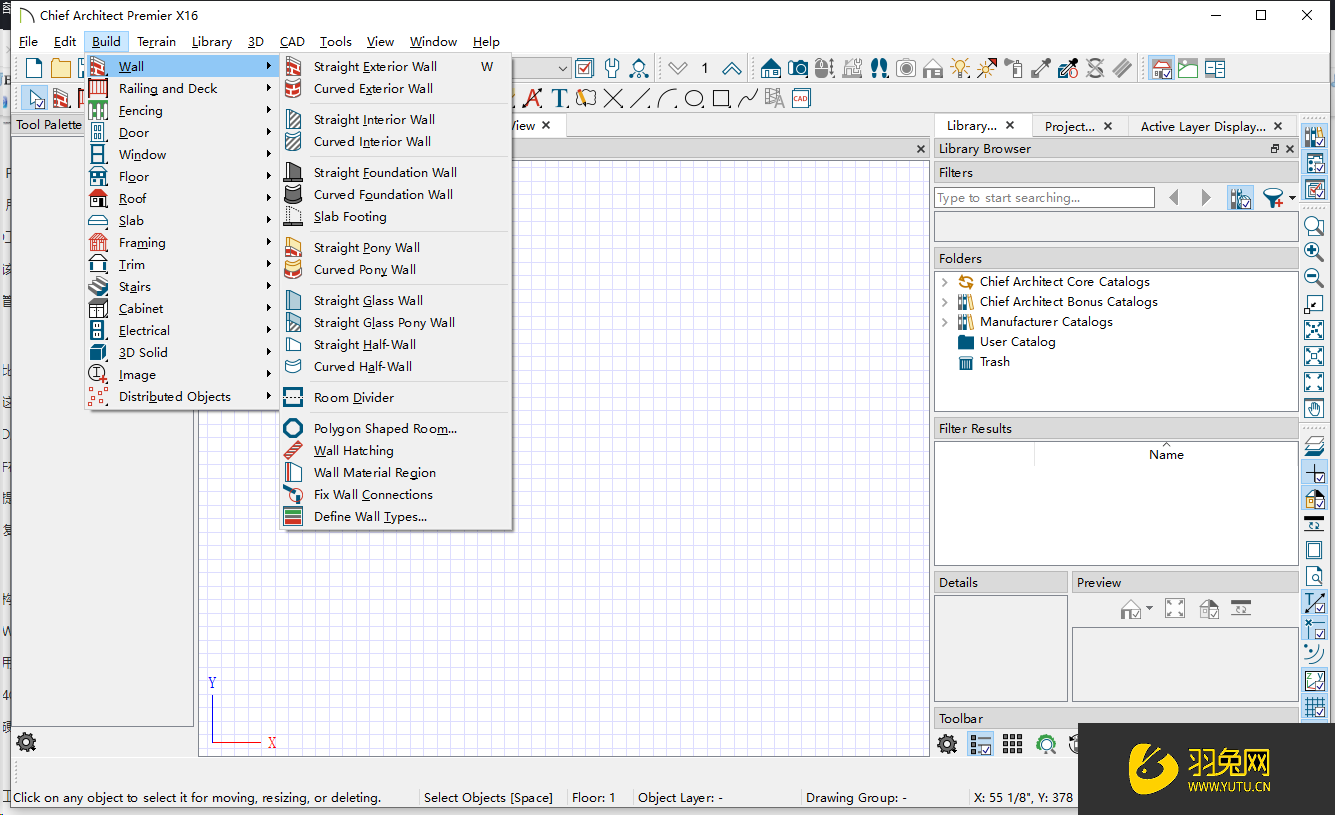Switch to the Project browser tab

[1069, 126]
